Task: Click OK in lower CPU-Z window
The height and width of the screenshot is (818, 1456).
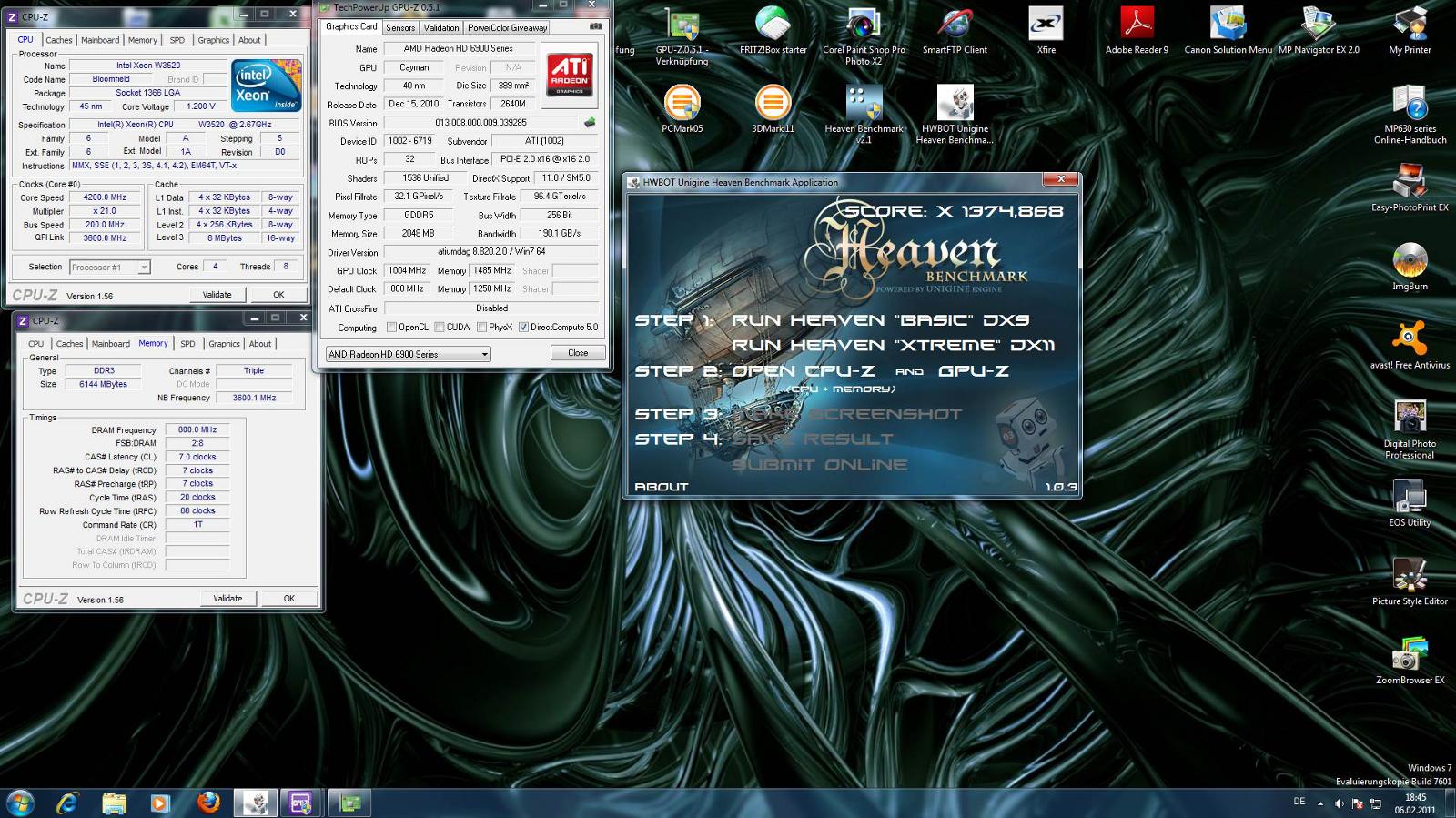Action: point(289,599)
